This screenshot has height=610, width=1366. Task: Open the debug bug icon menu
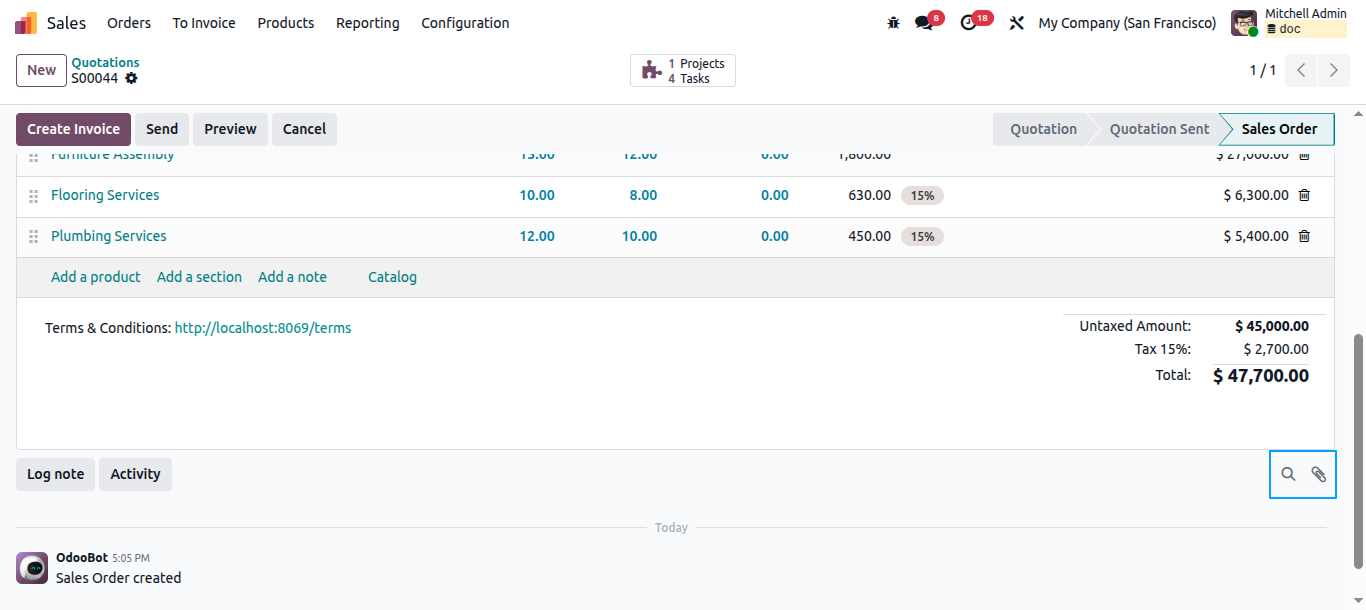point(893,23)
